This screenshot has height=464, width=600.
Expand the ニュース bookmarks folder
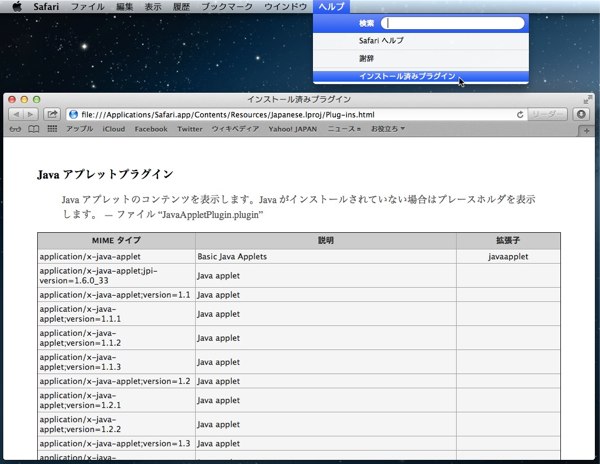[x=344, y=129]
